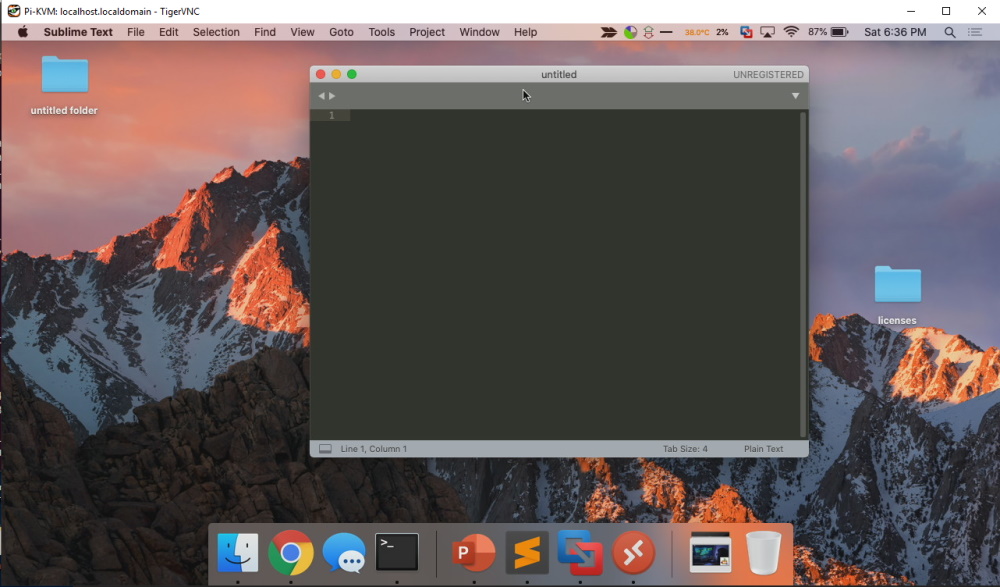This screenshot has height=587, width=1000.
Task: Open Tab Size: 4 indentation menu
Action: coord(685,449)
